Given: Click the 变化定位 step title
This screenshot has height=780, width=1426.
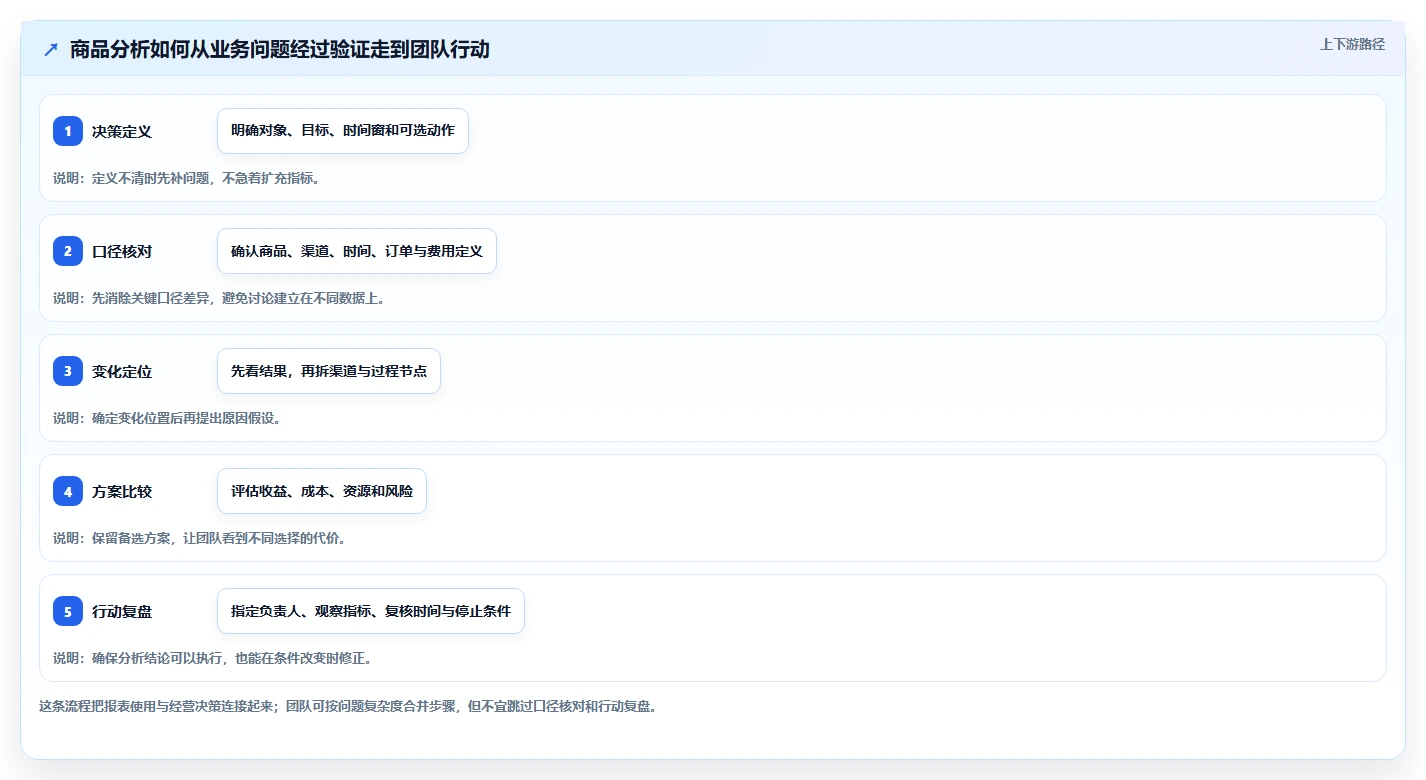Looking at the screenshot, I should pos(122,371).
